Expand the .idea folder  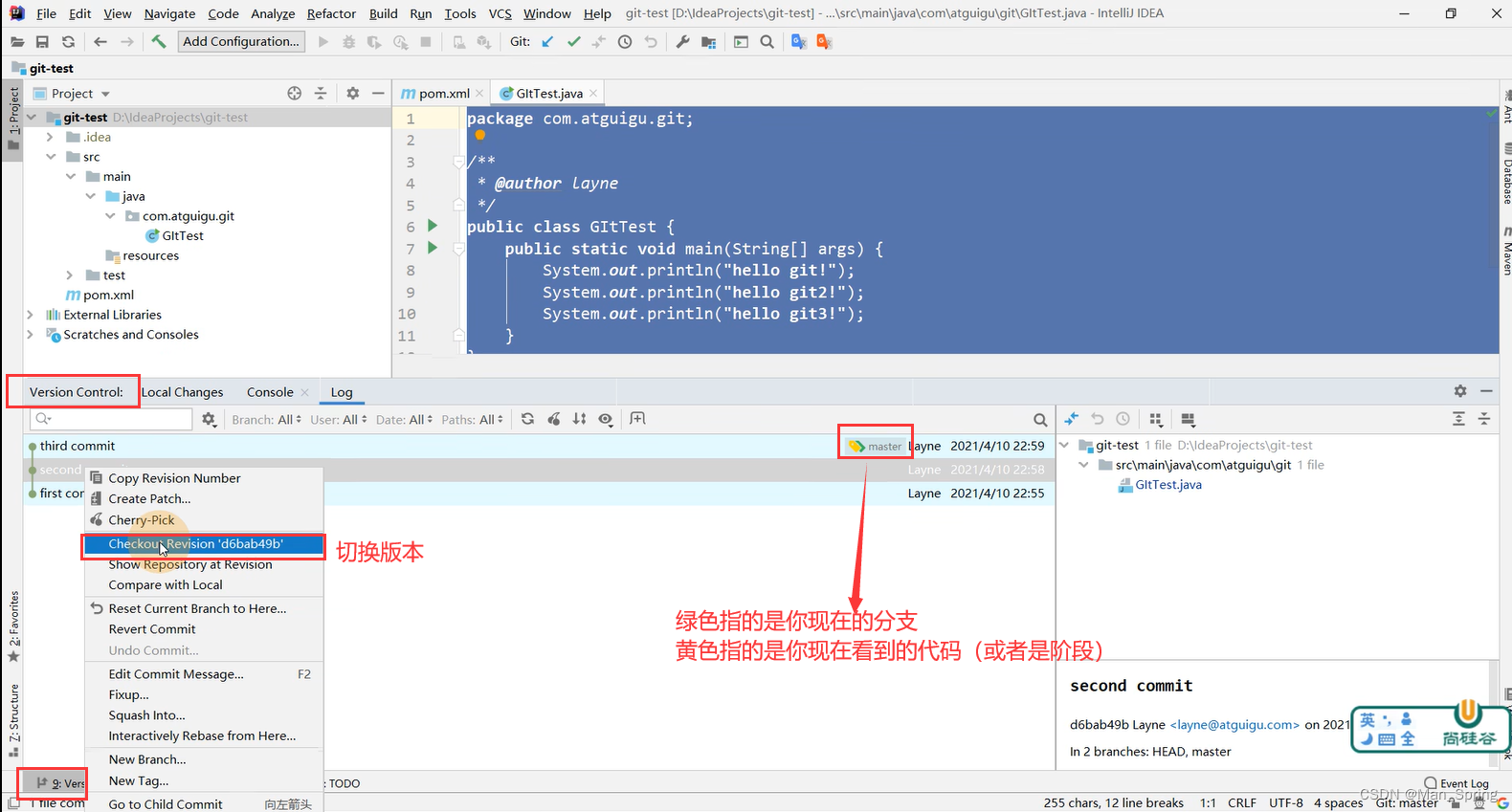[50, 137]
